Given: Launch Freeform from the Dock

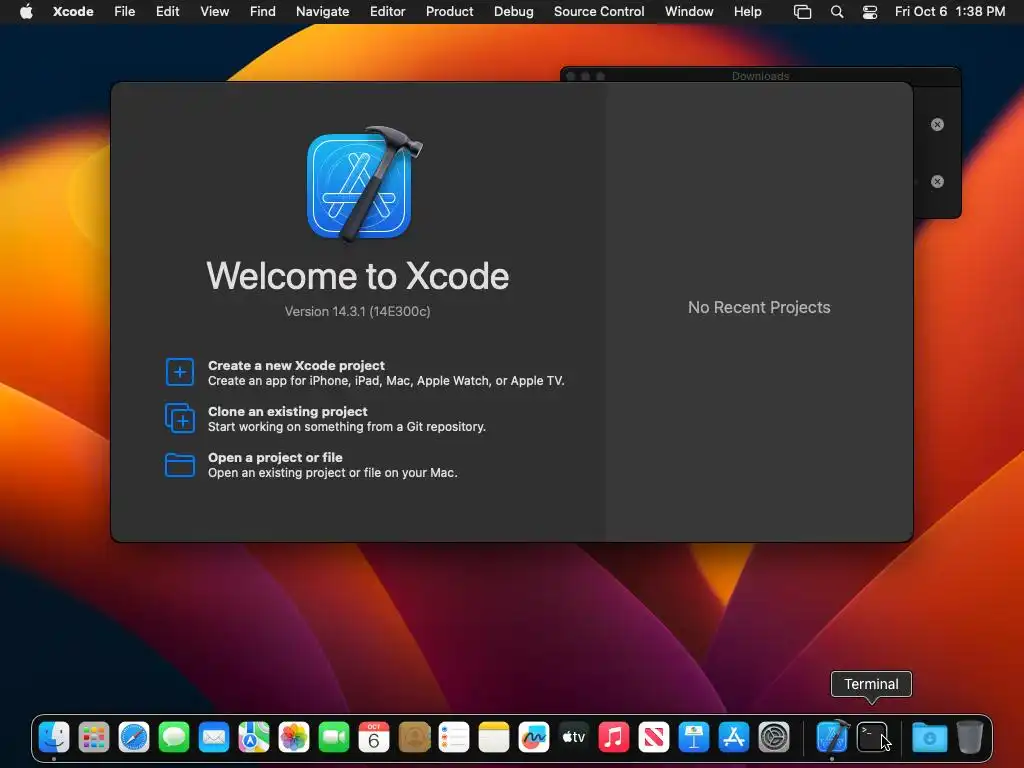Looking at the screenshot, I should pyautogui.click(x=534, y=738).
